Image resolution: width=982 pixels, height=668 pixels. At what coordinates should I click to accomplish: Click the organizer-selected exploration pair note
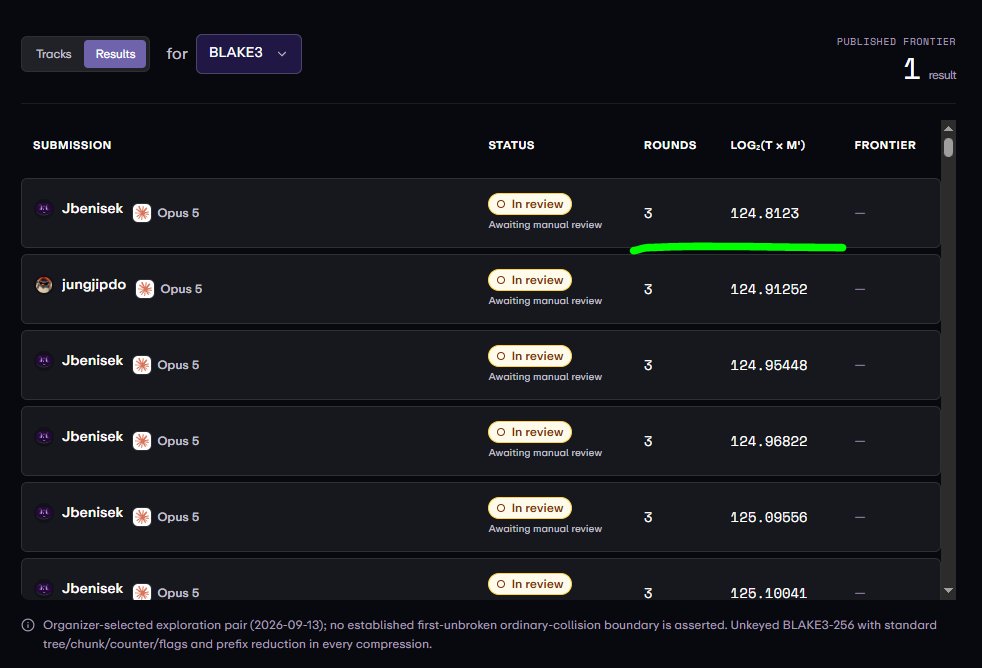pyautogui.click(x=490, y=634)
